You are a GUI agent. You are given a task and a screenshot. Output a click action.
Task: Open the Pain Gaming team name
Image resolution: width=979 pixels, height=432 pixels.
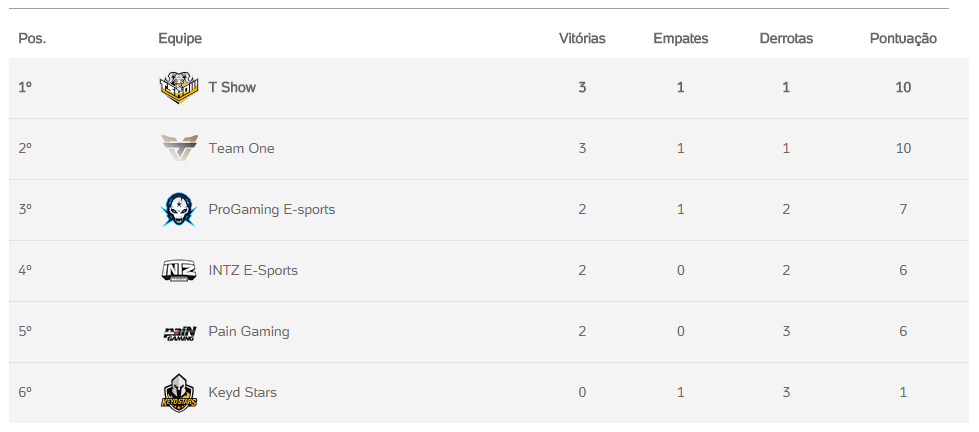coord(249,332)
